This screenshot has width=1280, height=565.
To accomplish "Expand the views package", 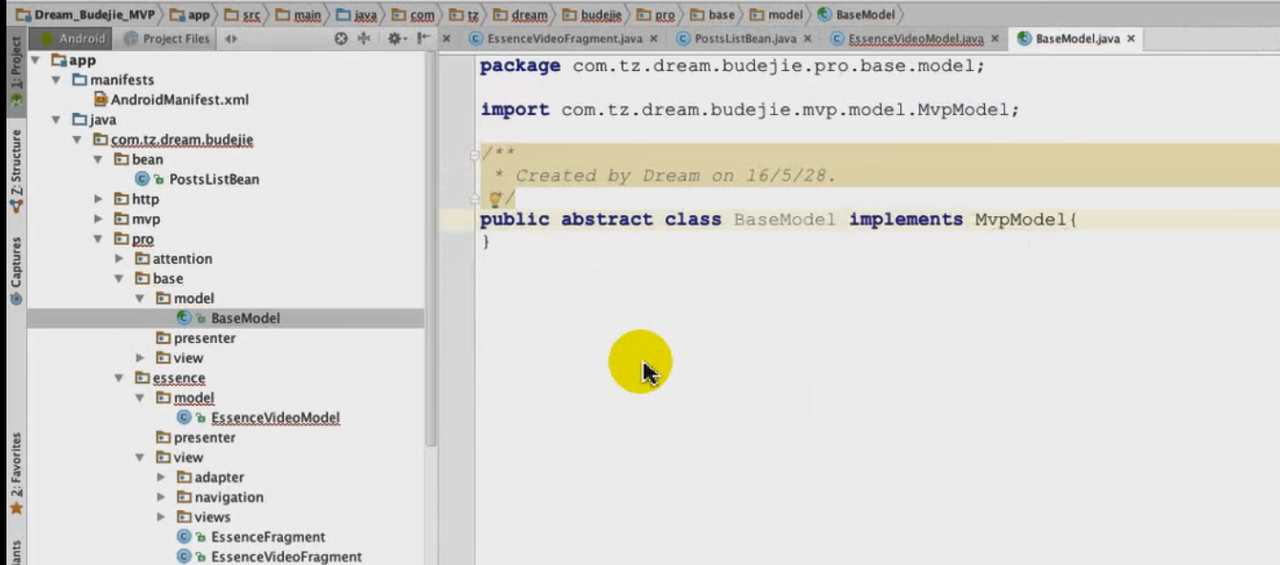I will click(x=161, y=517).
